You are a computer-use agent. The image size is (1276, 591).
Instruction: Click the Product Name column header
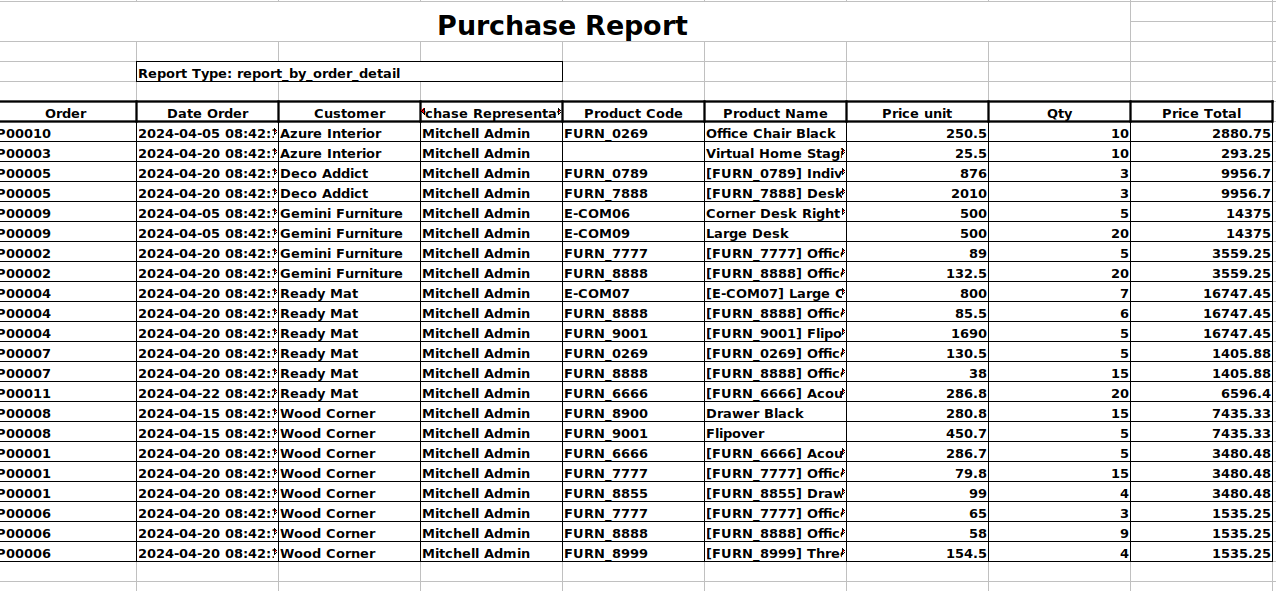tap(775, 113)
